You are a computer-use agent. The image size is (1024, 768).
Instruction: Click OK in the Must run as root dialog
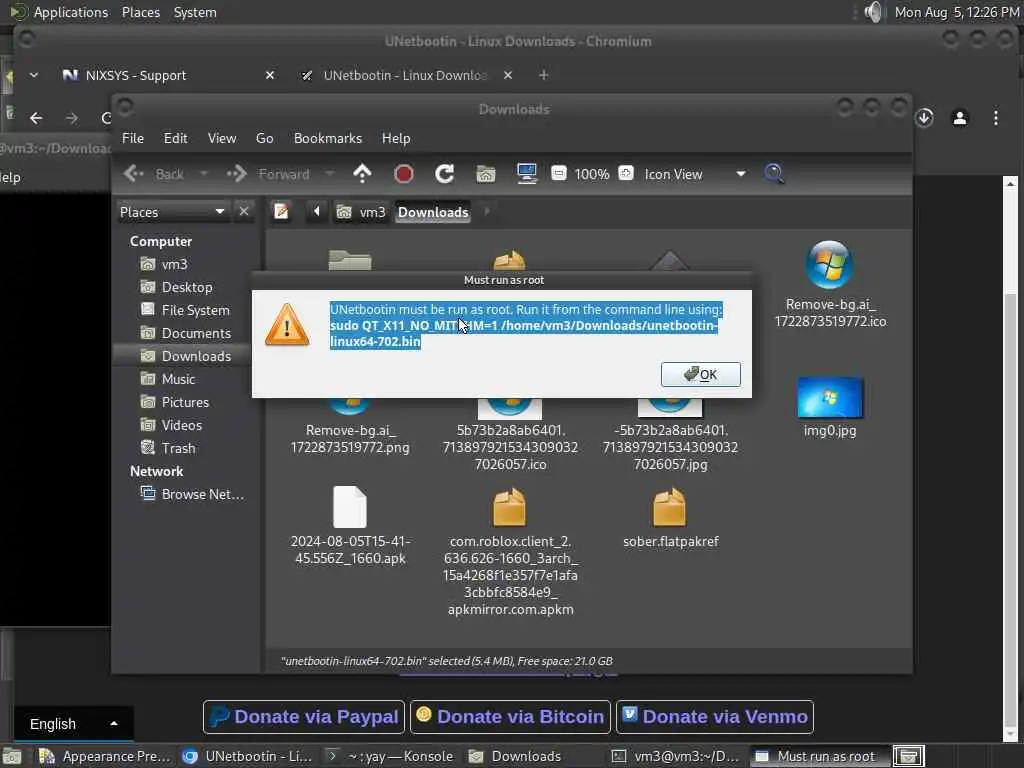click(x=700, y=374)
